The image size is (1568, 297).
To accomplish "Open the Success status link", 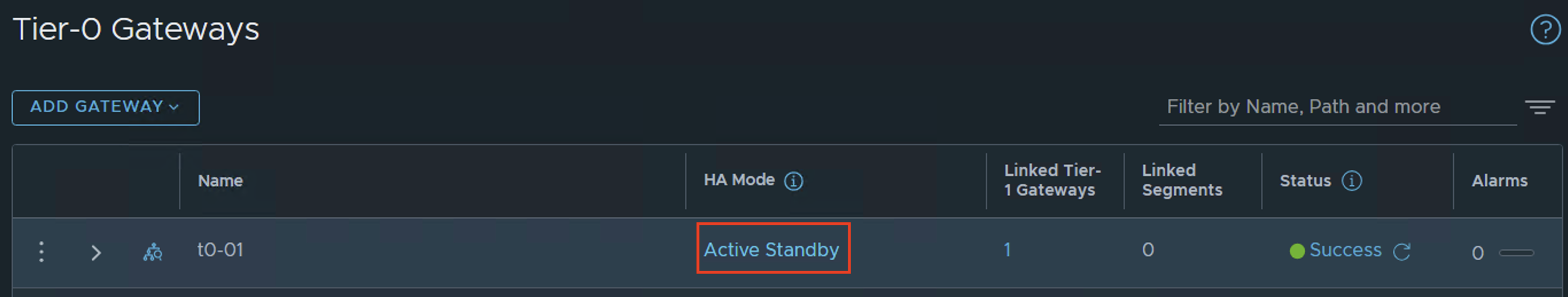I will tap(1345, 249).
